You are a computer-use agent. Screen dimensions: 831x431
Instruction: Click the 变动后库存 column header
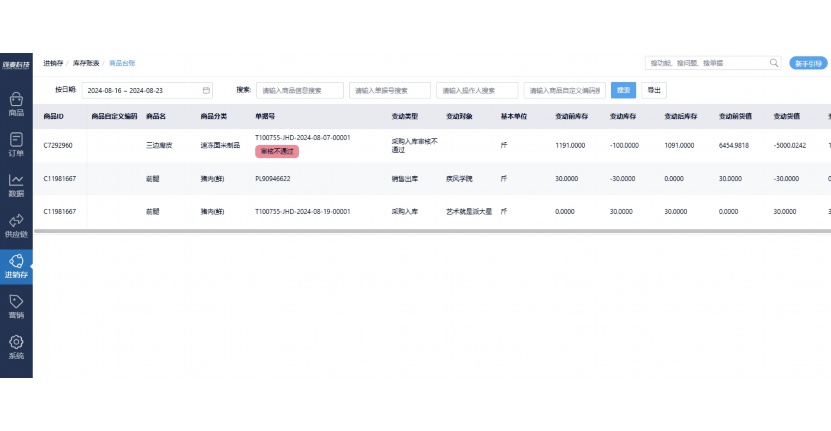(680, 116)
